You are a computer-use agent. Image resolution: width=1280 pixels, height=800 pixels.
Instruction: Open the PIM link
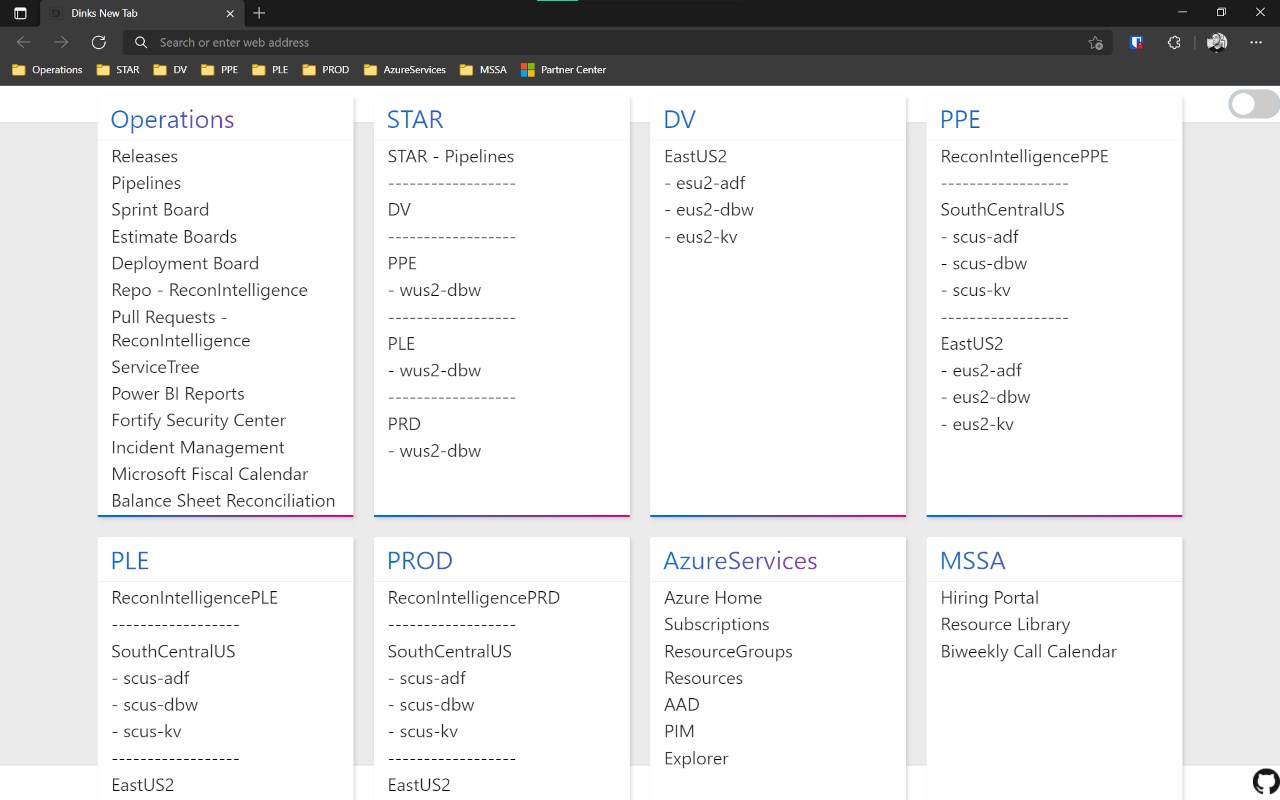pyautogui.click(x=679, y=731)
